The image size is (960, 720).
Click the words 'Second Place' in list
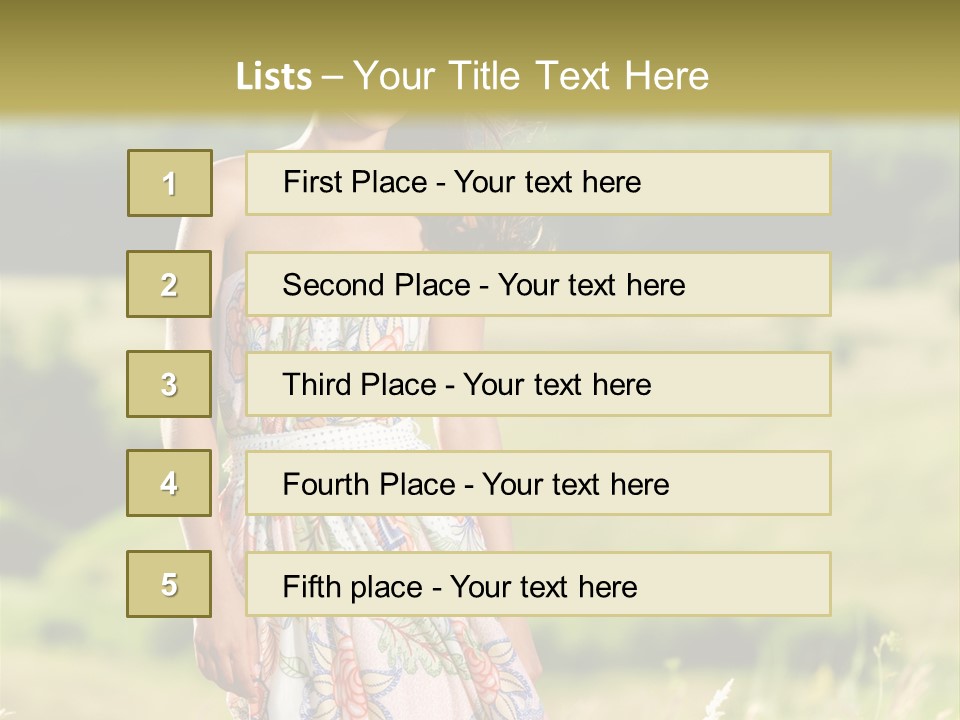tap(377, 285)
